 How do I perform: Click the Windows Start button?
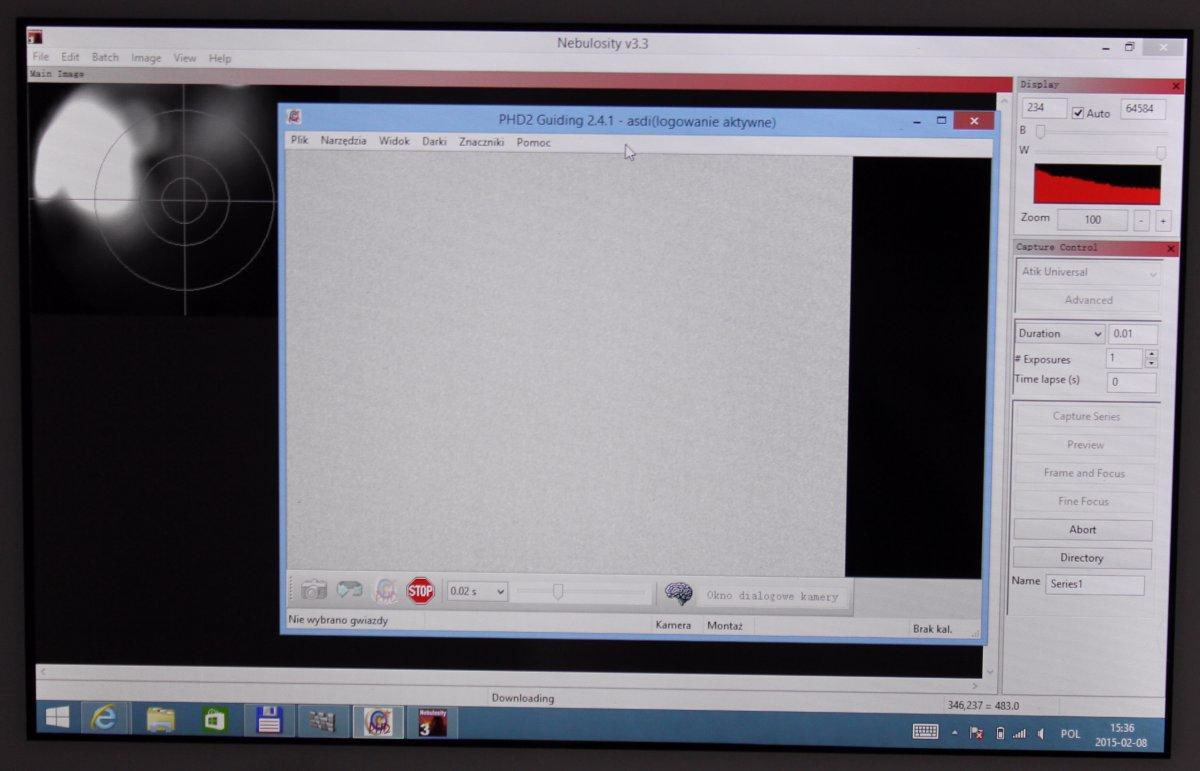click(57, 718)
